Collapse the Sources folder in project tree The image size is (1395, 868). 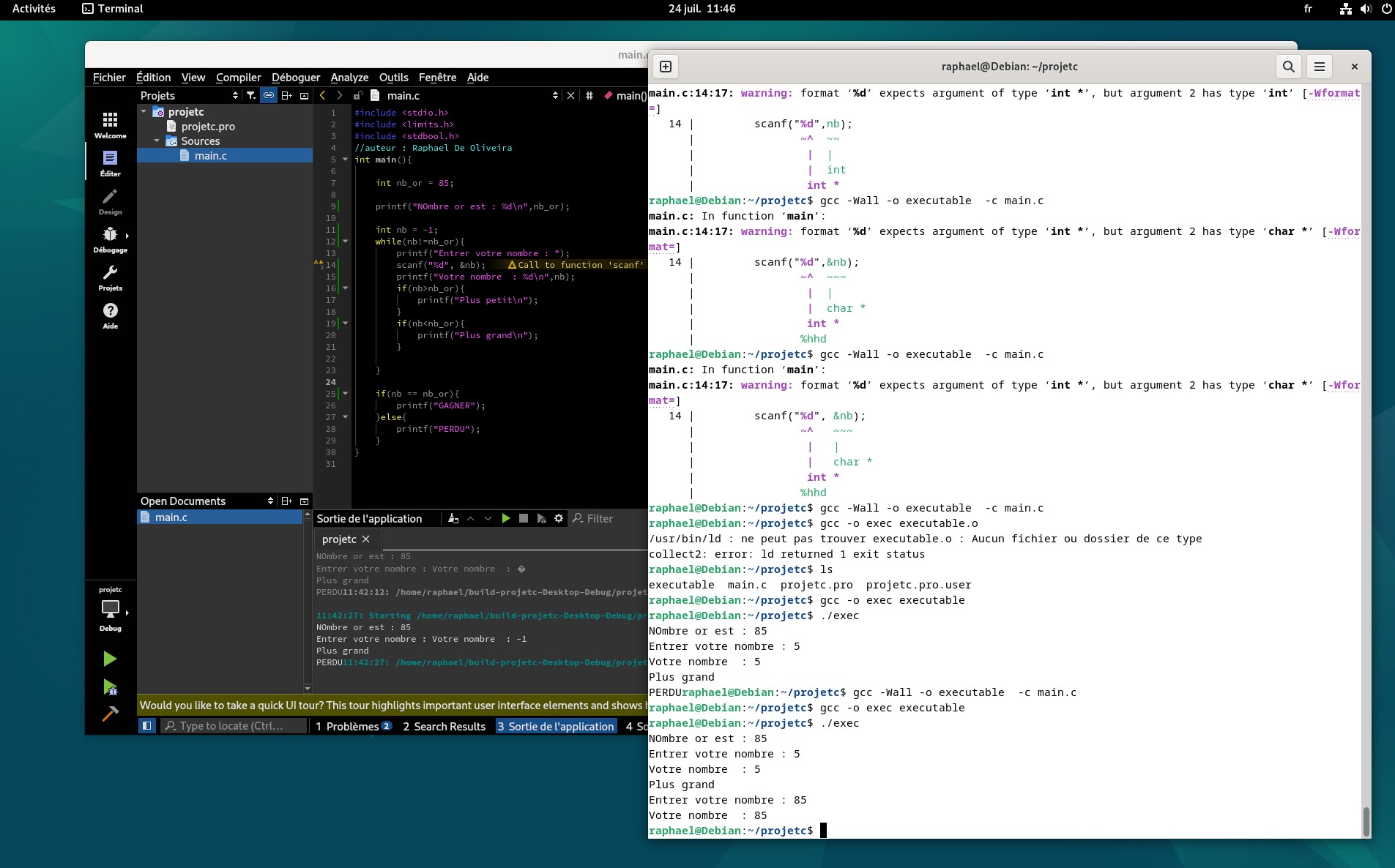(157, 141)
